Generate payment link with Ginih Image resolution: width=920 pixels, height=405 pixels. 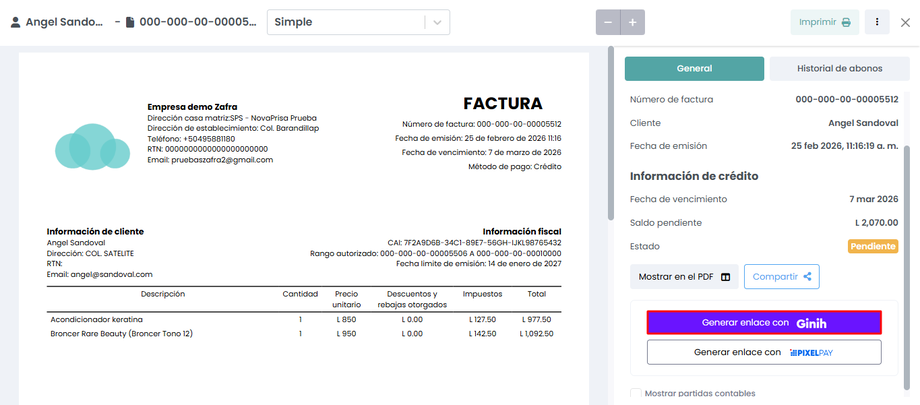coord(764,323)
